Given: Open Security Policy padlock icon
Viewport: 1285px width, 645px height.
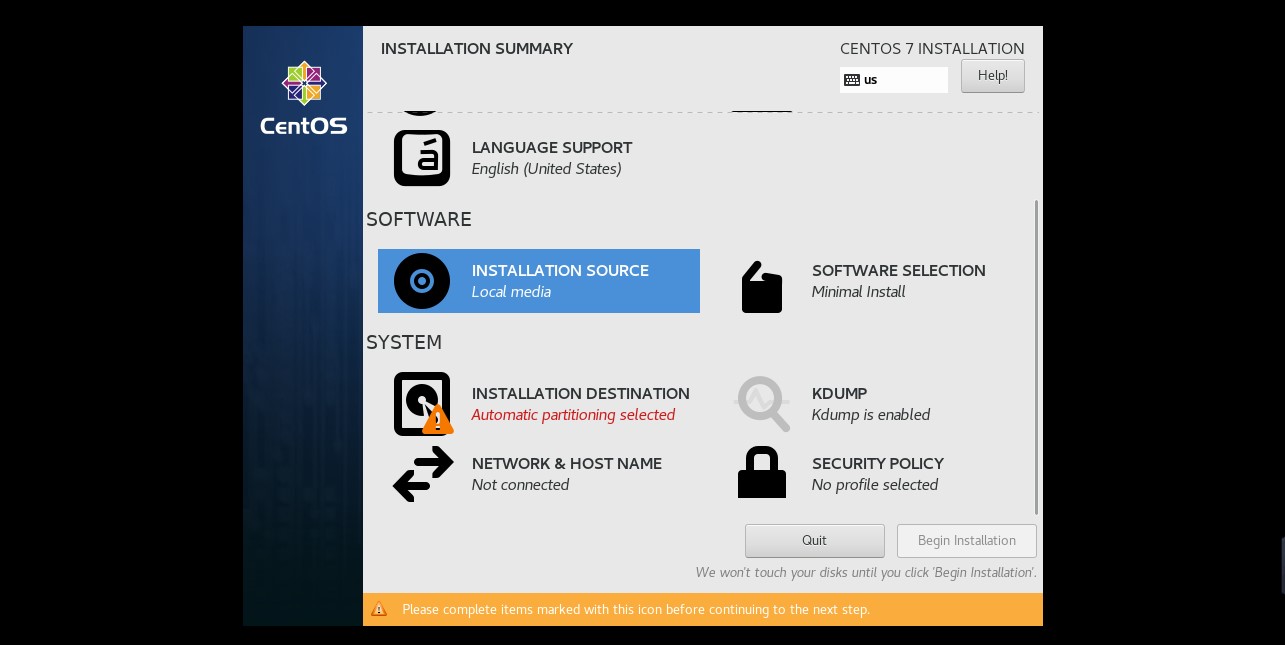Looking at the screenshot, I should pos(762,472).
